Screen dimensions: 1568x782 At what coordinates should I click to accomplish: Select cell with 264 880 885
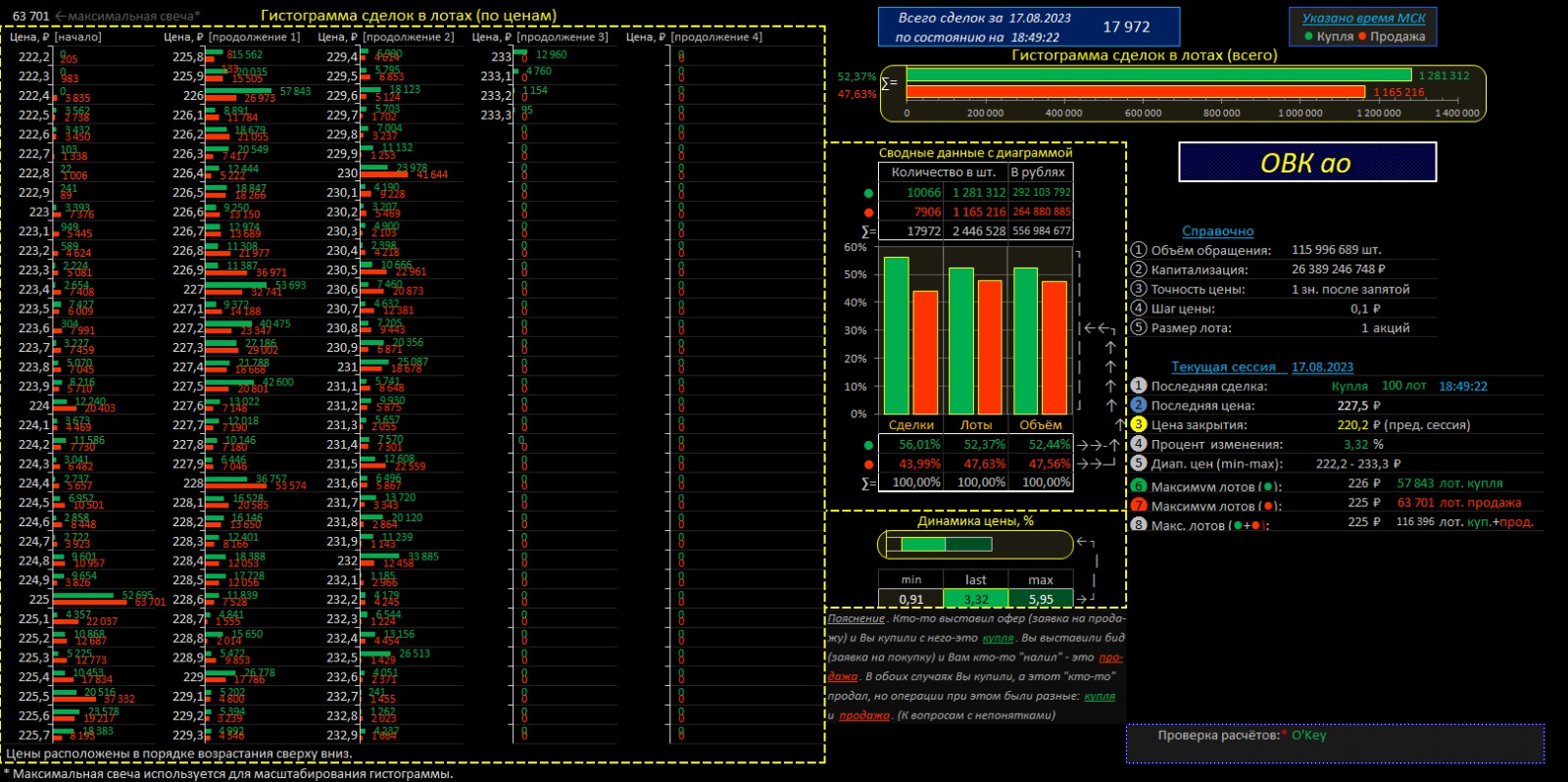tap(1041, 212)
